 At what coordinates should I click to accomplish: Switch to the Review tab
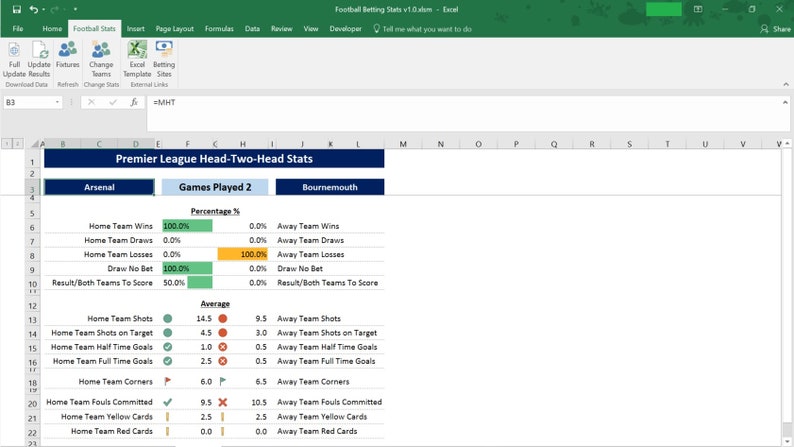tap(282, 29)
